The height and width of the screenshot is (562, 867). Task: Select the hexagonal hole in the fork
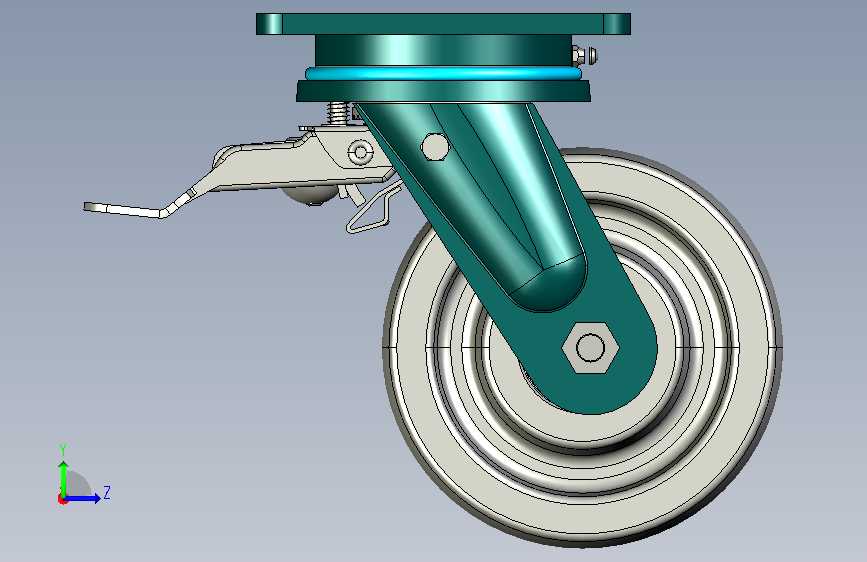coord(435,147)
